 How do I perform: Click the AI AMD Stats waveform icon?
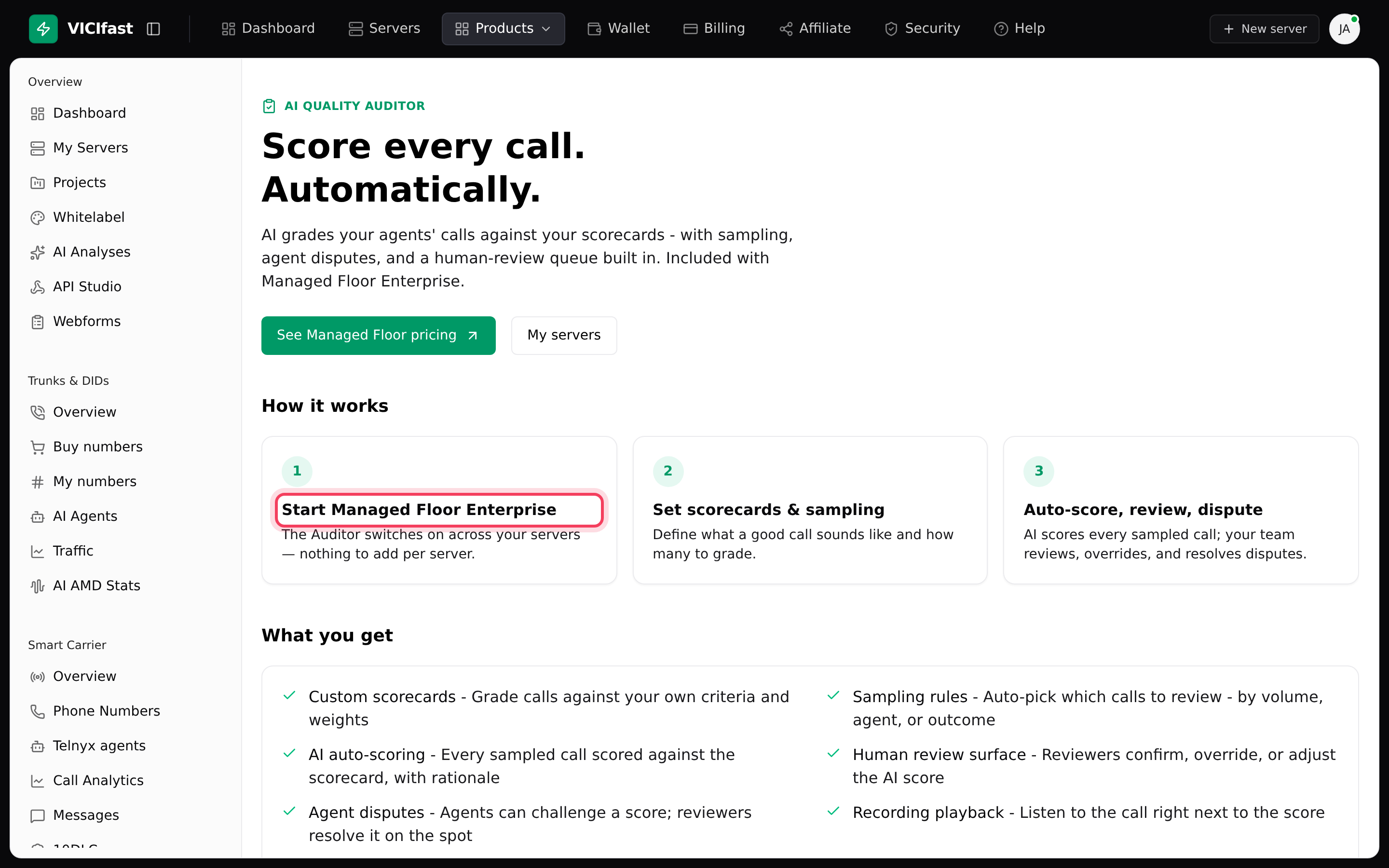coord(38,586)
